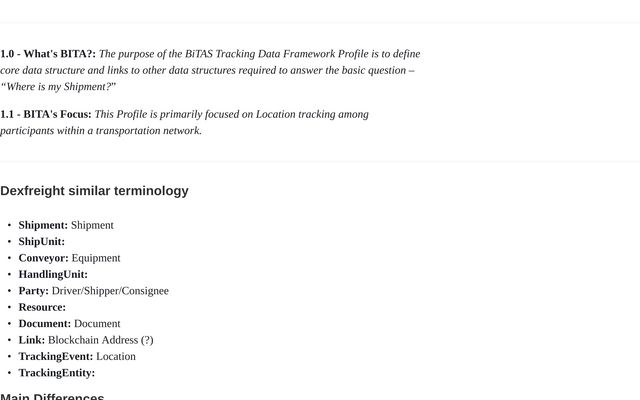Select the "ShipUnit:" list item
640x400 pixels.
click(x=42, y=242)
